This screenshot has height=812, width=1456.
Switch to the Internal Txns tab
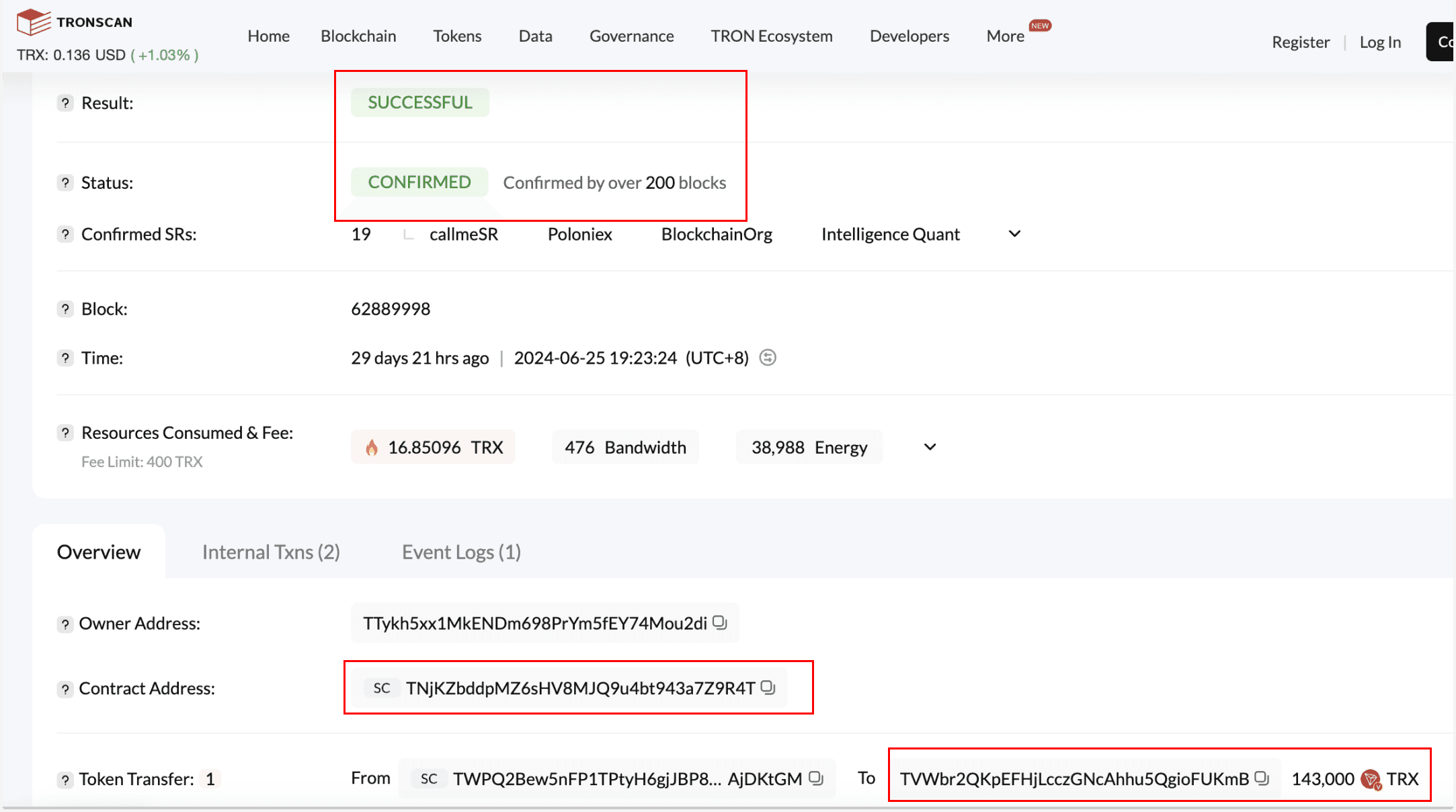tap(272, 551)
